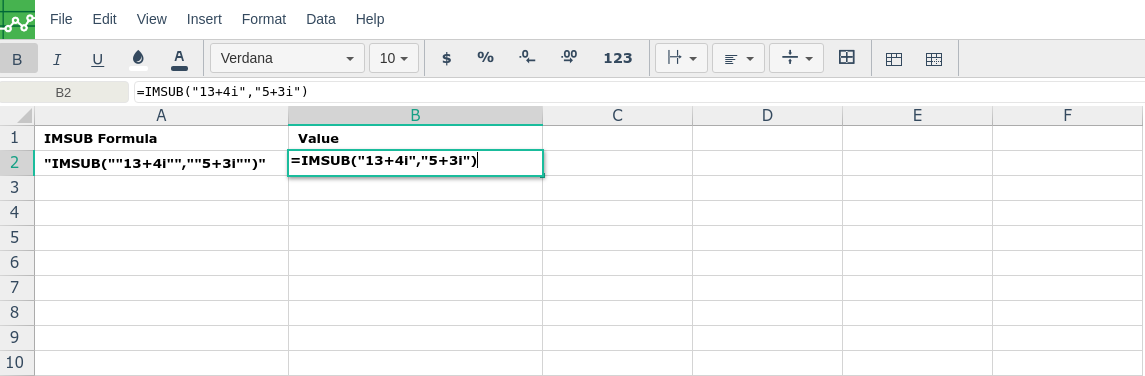Viewport: 1145px width, 376px height.
Task: Open the text color picker
Action: click(x=179, y=58)
